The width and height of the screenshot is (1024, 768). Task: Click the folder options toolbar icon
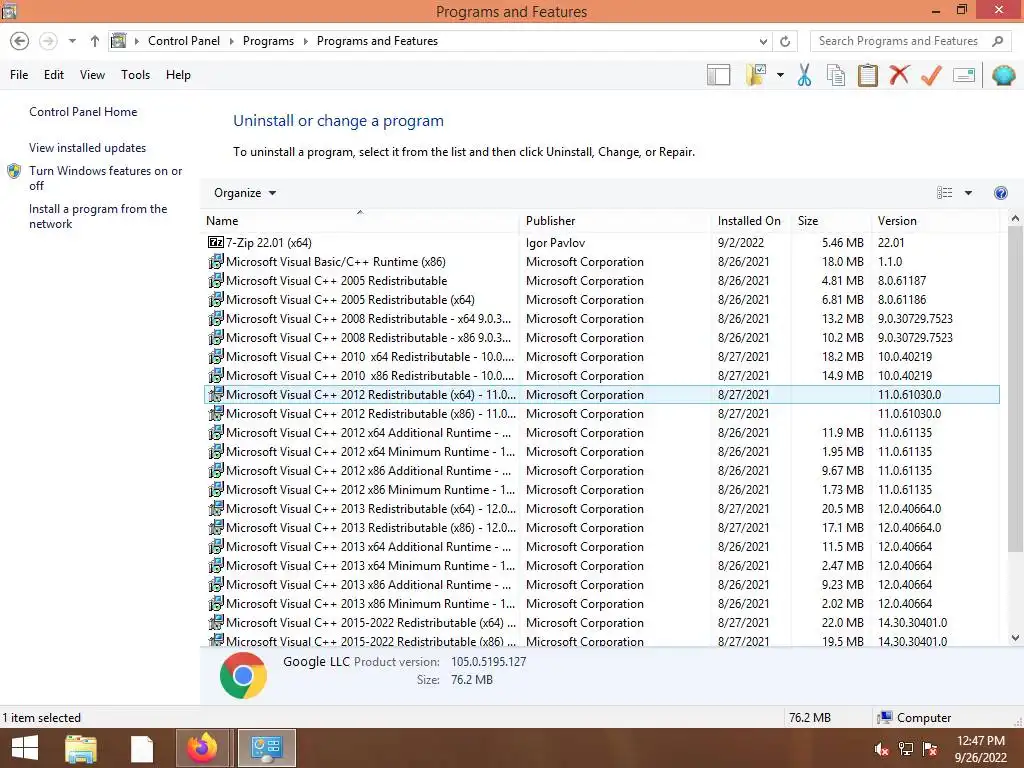pos(756,75)
